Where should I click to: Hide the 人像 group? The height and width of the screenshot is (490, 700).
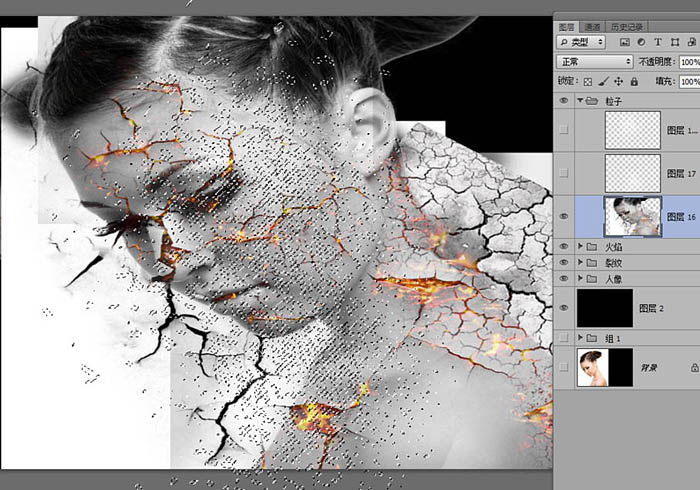(x=564, y=278)
